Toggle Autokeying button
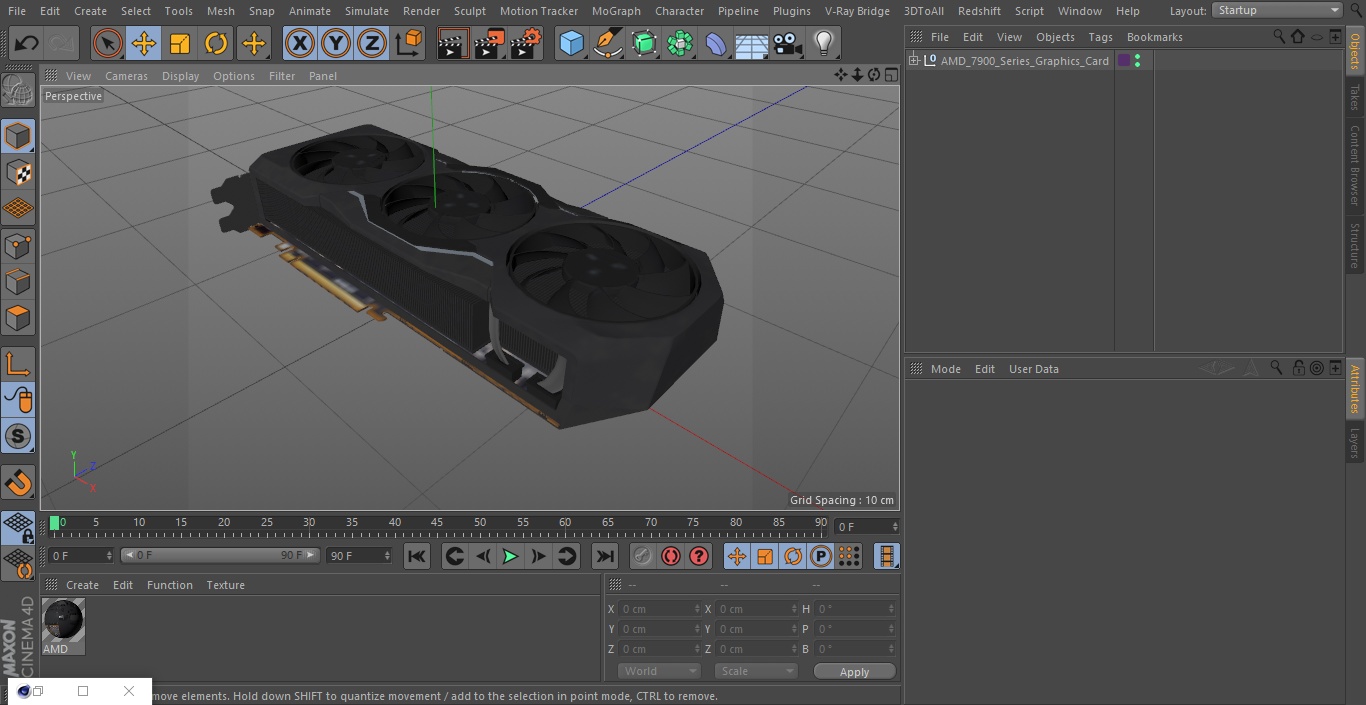1366x705 pixels. click(671, 556)
